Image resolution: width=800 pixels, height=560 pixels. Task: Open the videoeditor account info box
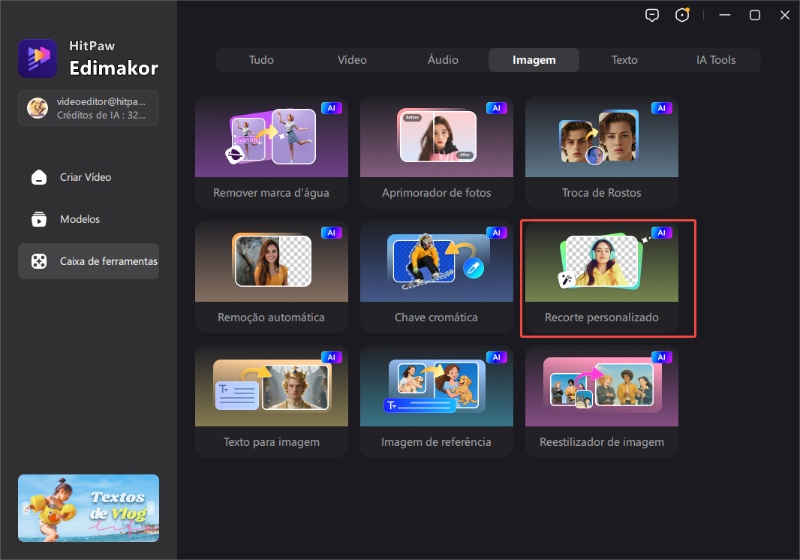point(88,109)
